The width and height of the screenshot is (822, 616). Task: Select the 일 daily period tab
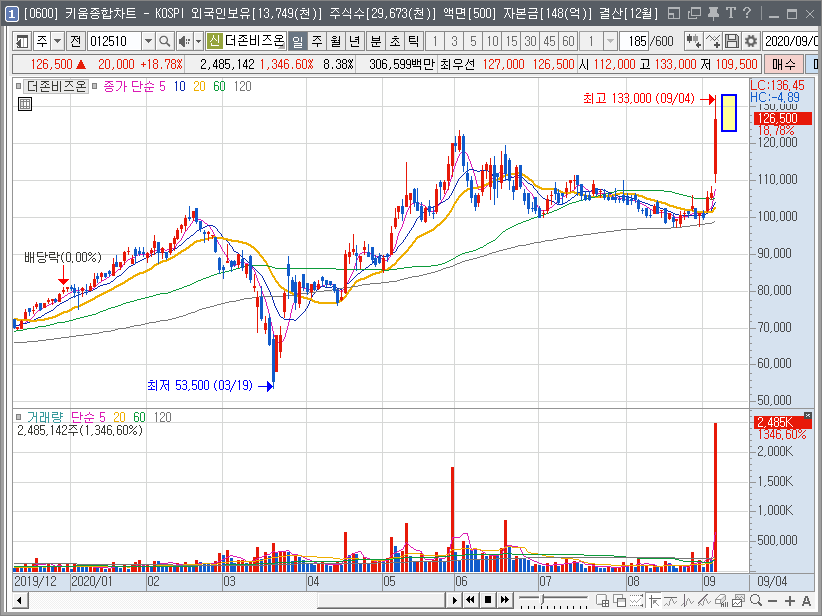click(298, 41)
